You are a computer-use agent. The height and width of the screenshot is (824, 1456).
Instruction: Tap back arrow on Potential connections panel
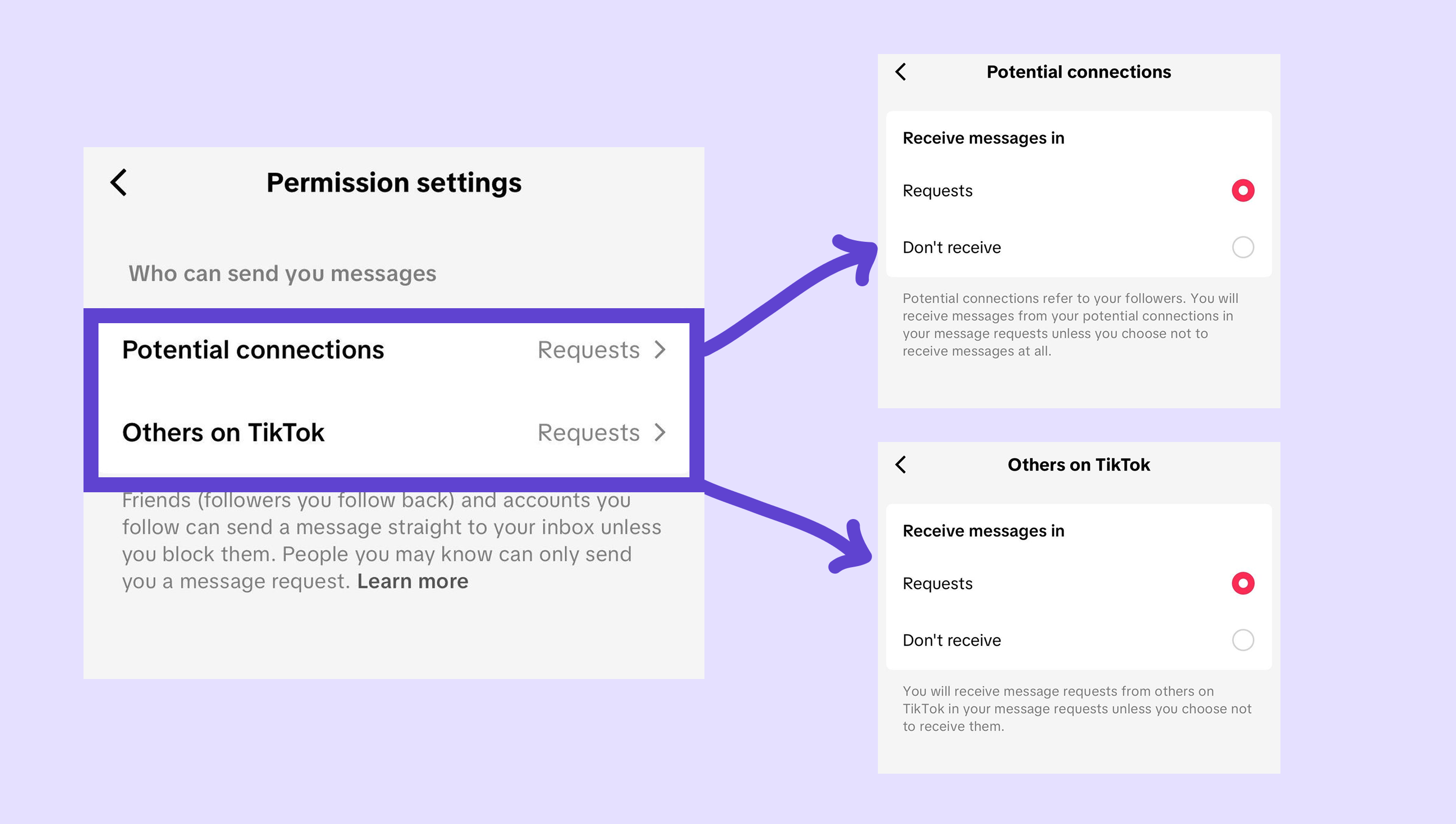(901, 72)
